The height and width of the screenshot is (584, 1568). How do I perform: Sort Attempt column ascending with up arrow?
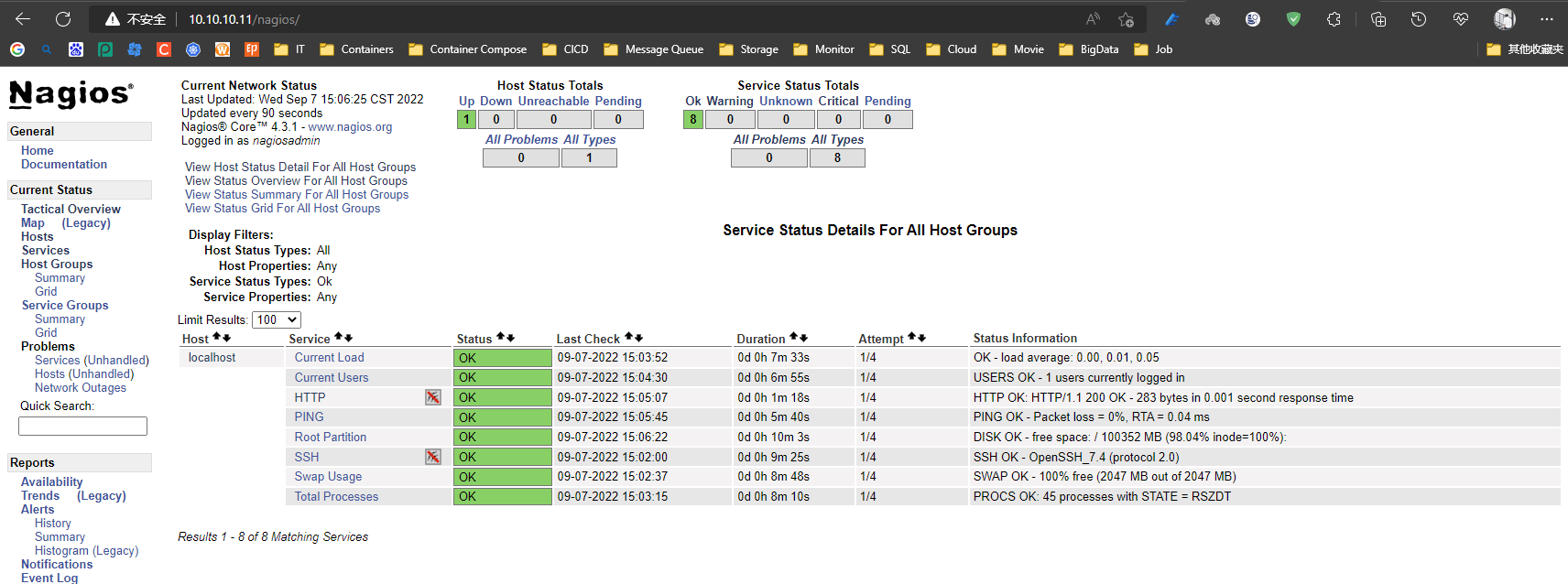tap(912, 338)
